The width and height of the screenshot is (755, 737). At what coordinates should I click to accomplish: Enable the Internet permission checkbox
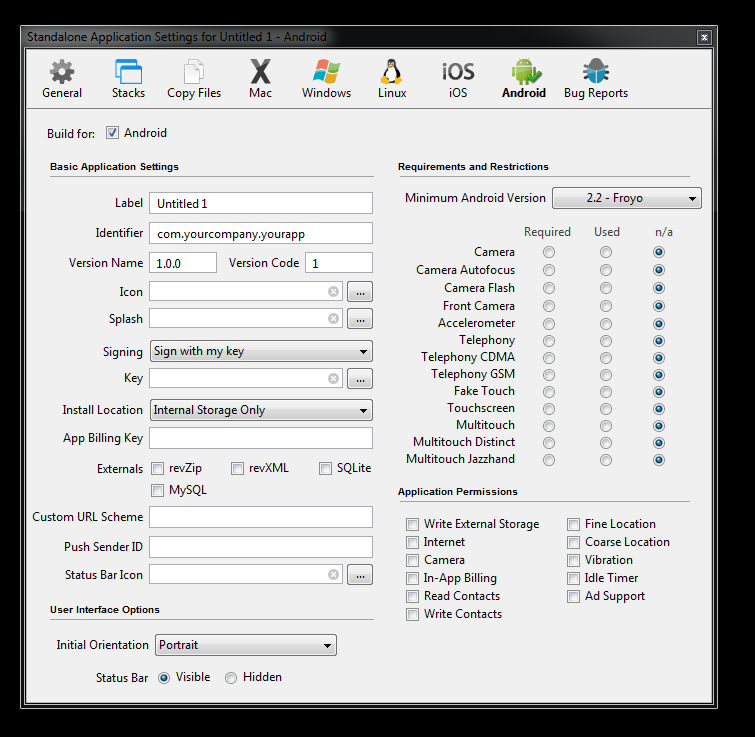(413, 542)
